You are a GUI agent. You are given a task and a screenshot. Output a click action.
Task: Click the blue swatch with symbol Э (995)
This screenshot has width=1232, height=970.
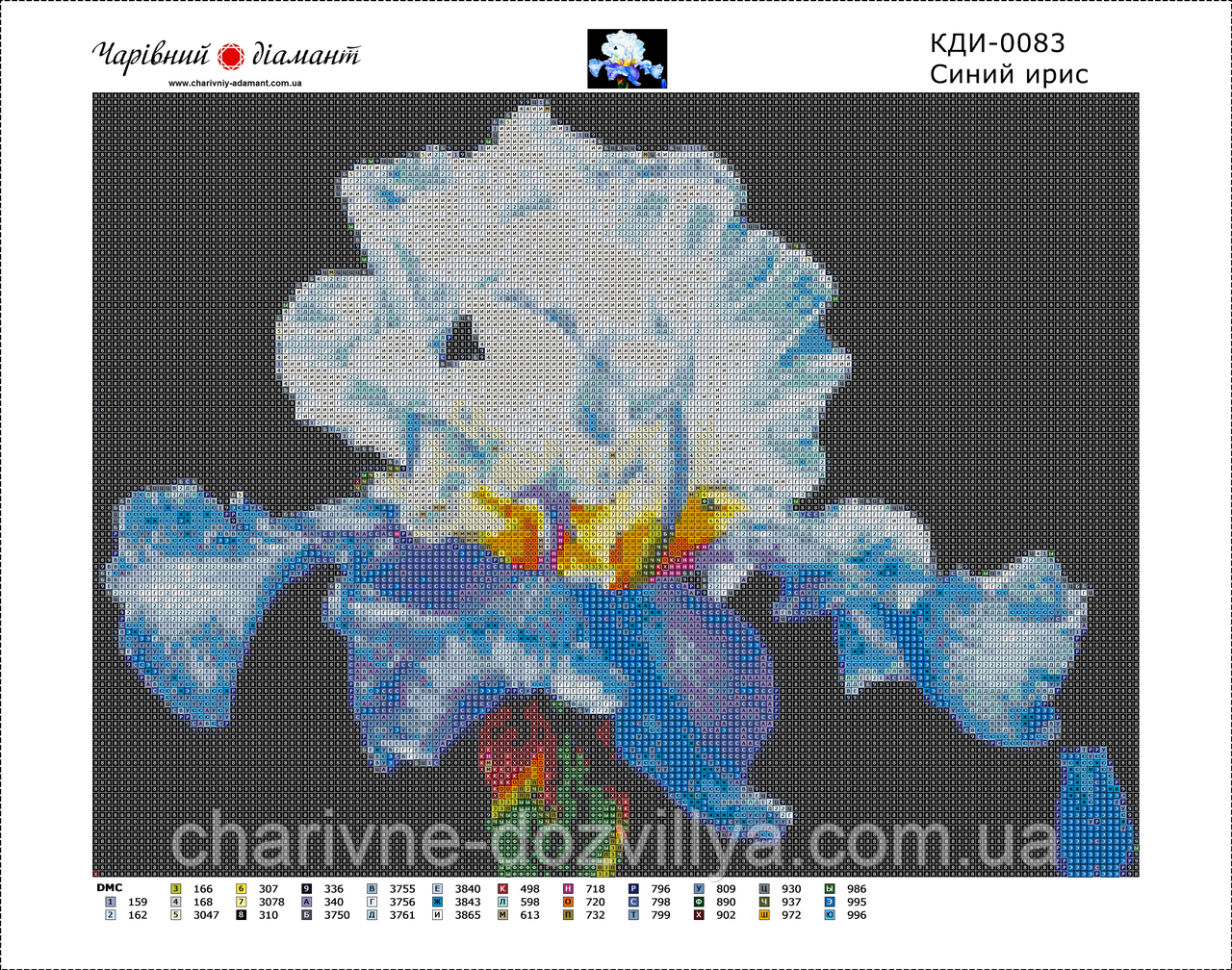831,903
